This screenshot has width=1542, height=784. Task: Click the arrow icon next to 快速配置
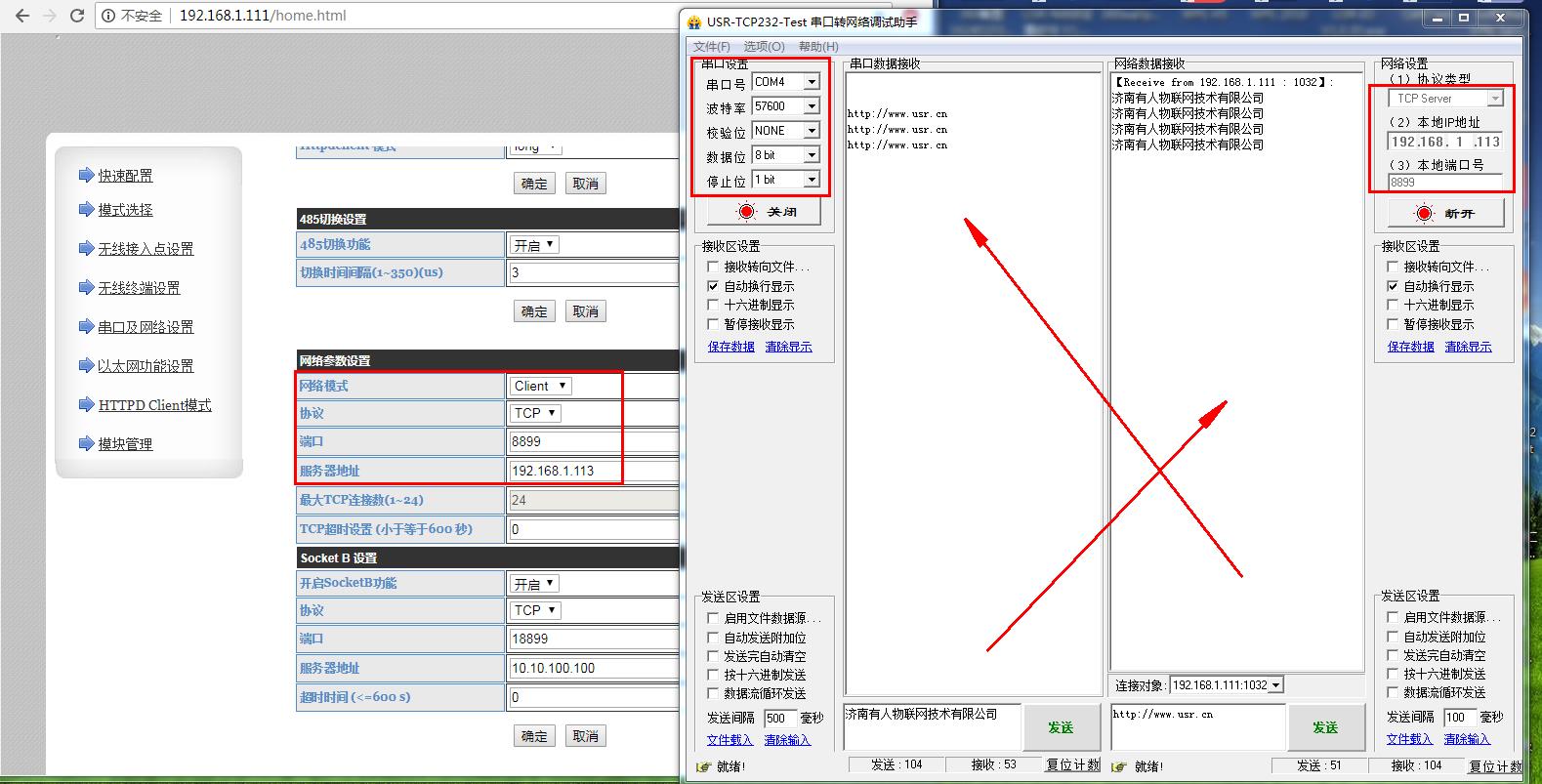[86, 175]
